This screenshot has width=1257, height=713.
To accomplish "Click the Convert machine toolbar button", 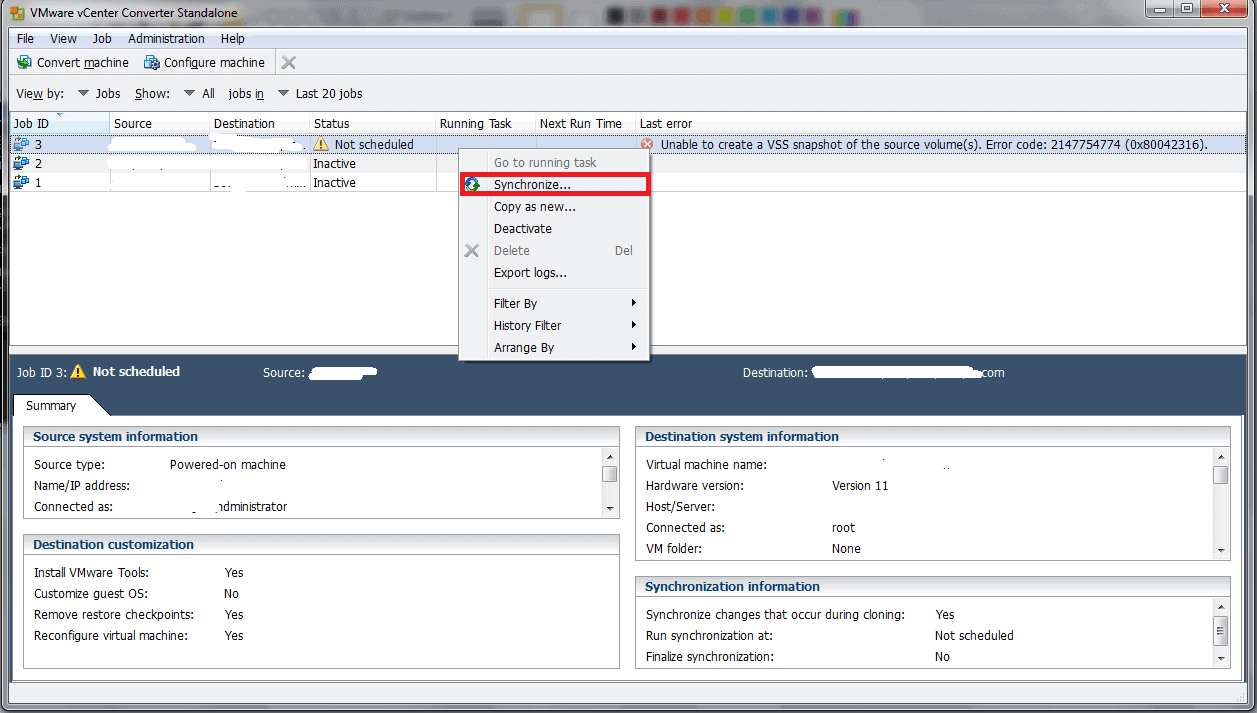I will pos(73,62).
